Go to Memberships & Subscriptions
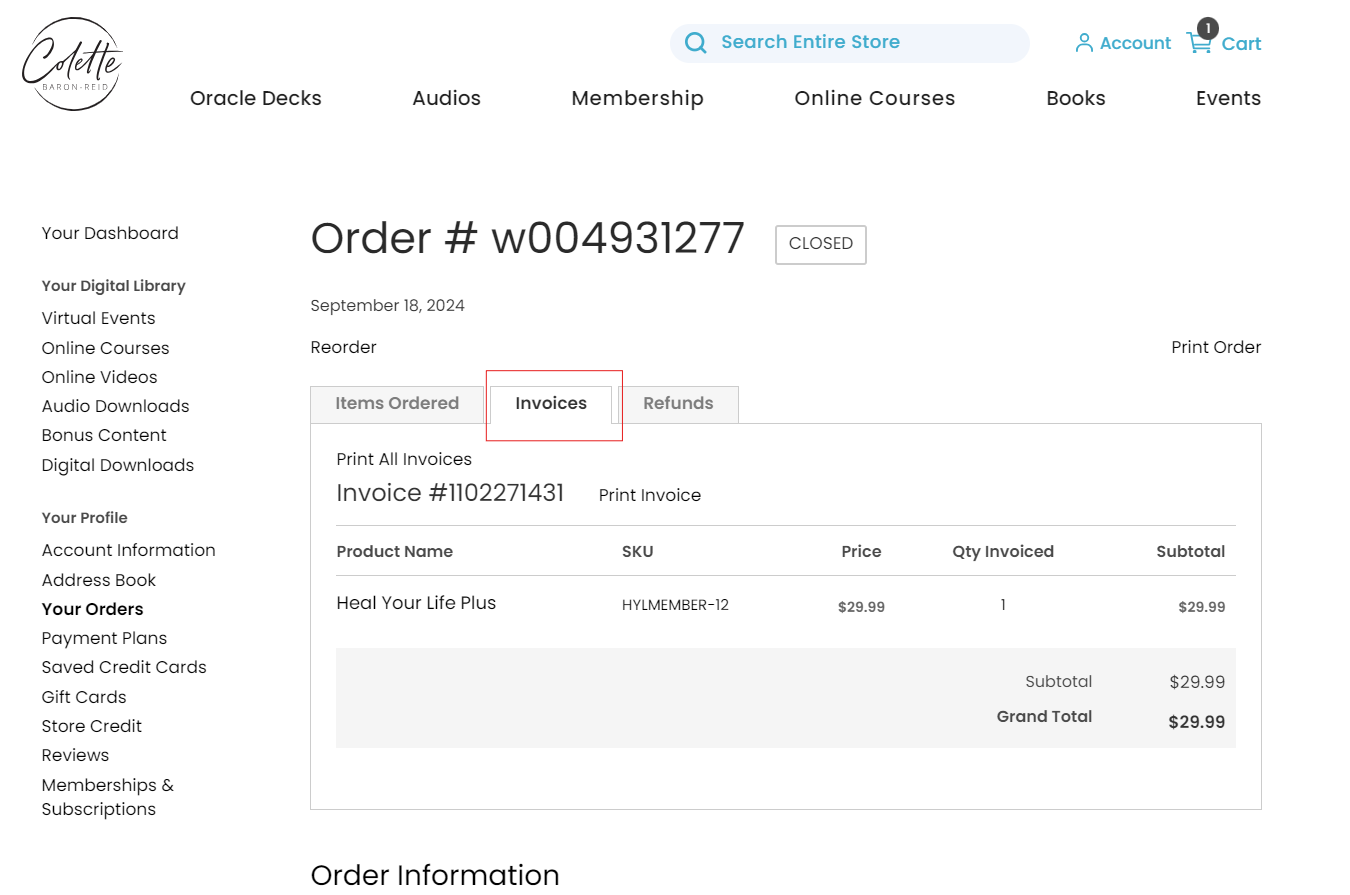 [107, 797]
